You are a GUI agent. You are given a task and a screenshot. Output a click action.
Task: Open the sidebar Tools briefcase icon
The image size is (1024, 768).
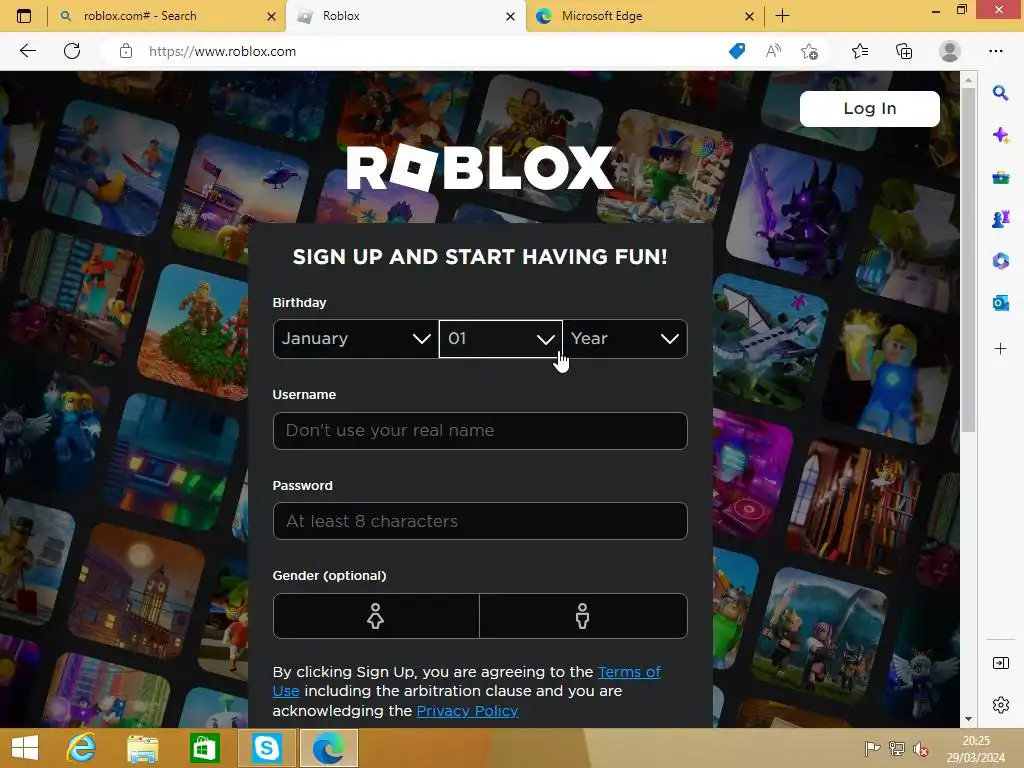1000,177
